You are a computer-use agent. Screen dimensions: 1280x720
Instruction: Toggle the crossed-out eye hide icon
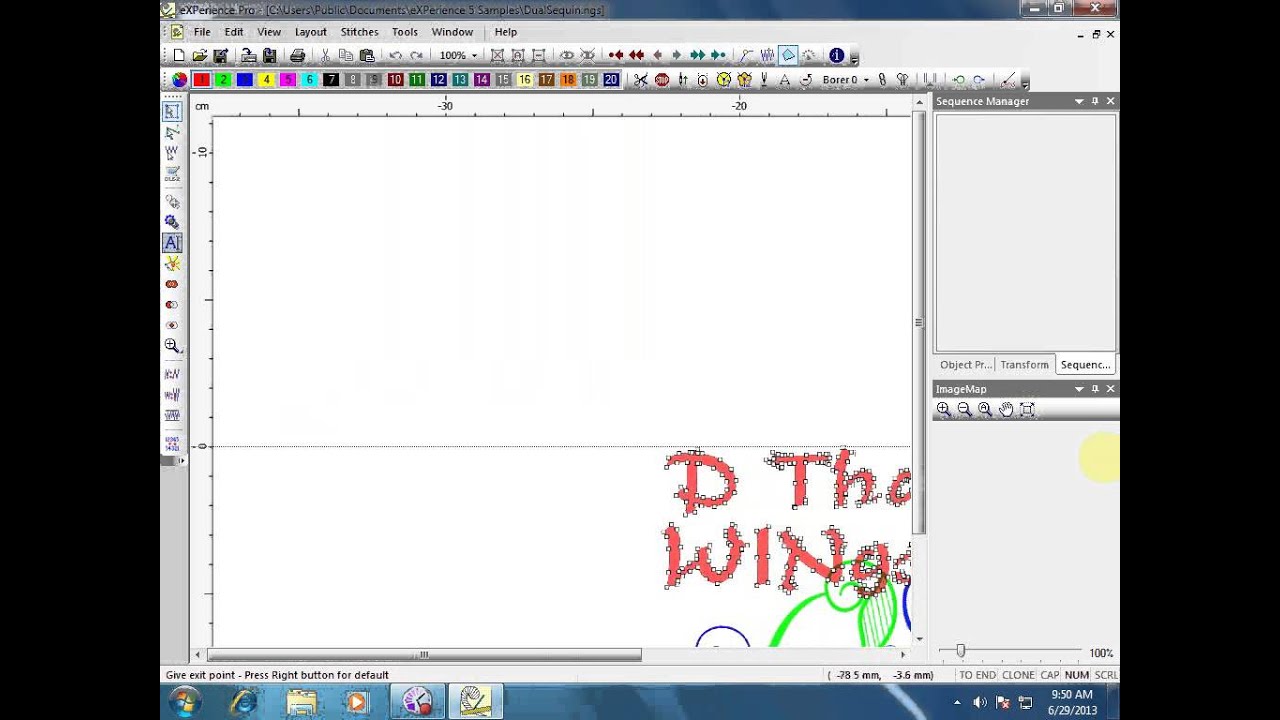(587, 56)
